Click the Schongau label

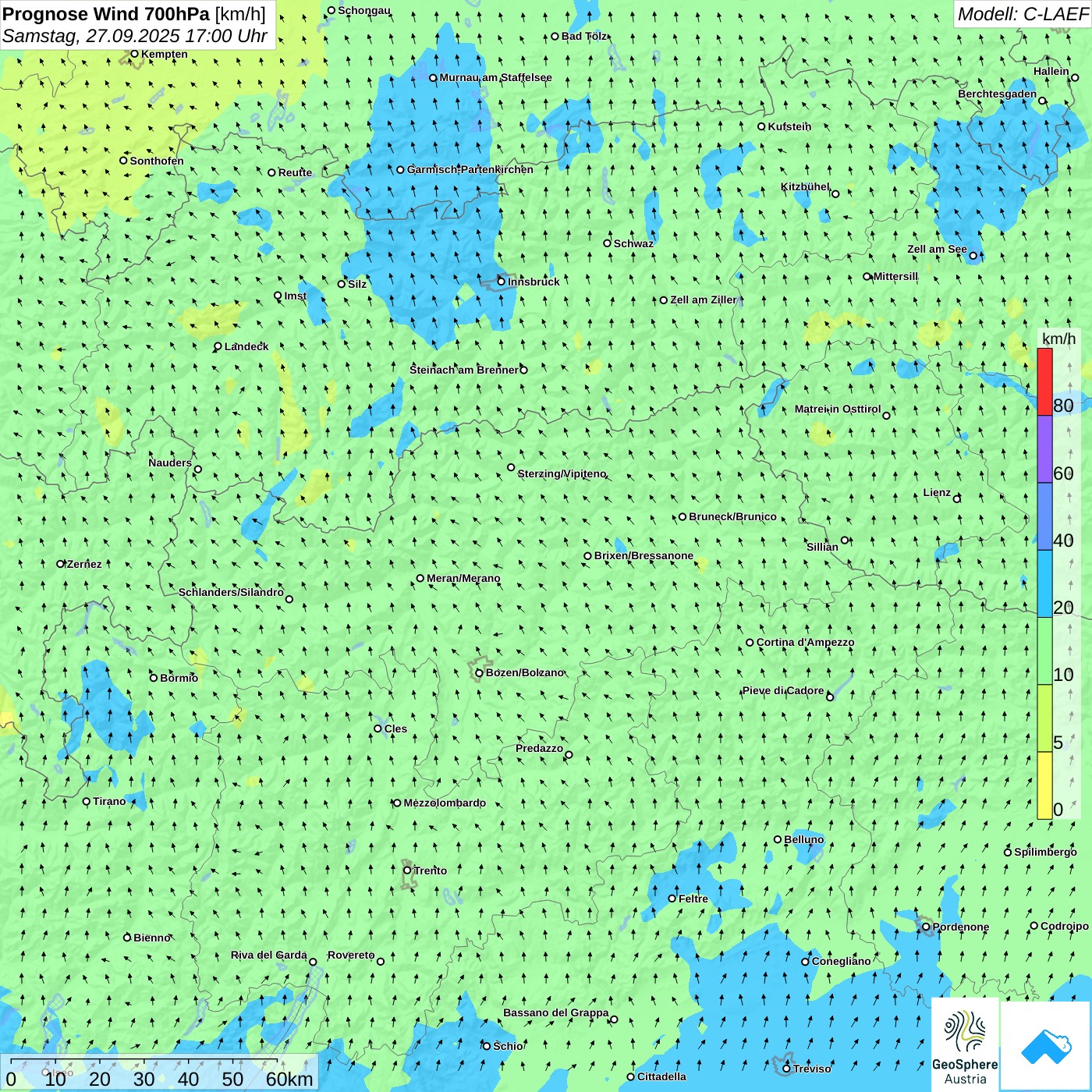(364, 10)
